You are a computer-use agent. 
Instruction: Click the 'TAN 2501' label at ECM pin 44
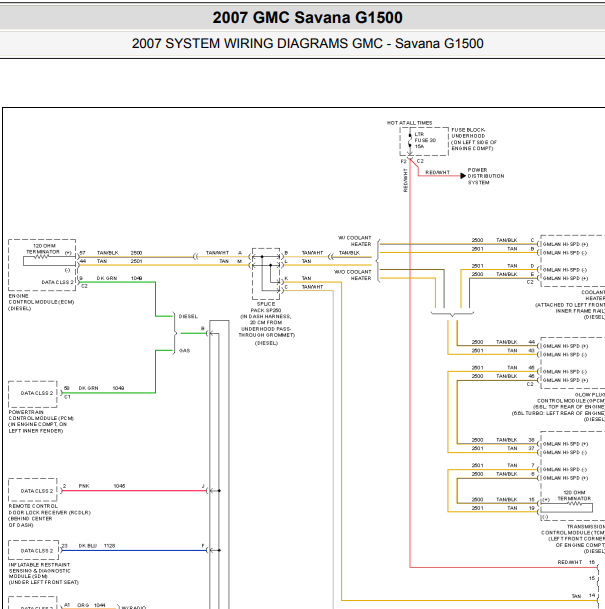tap(119, 261)
